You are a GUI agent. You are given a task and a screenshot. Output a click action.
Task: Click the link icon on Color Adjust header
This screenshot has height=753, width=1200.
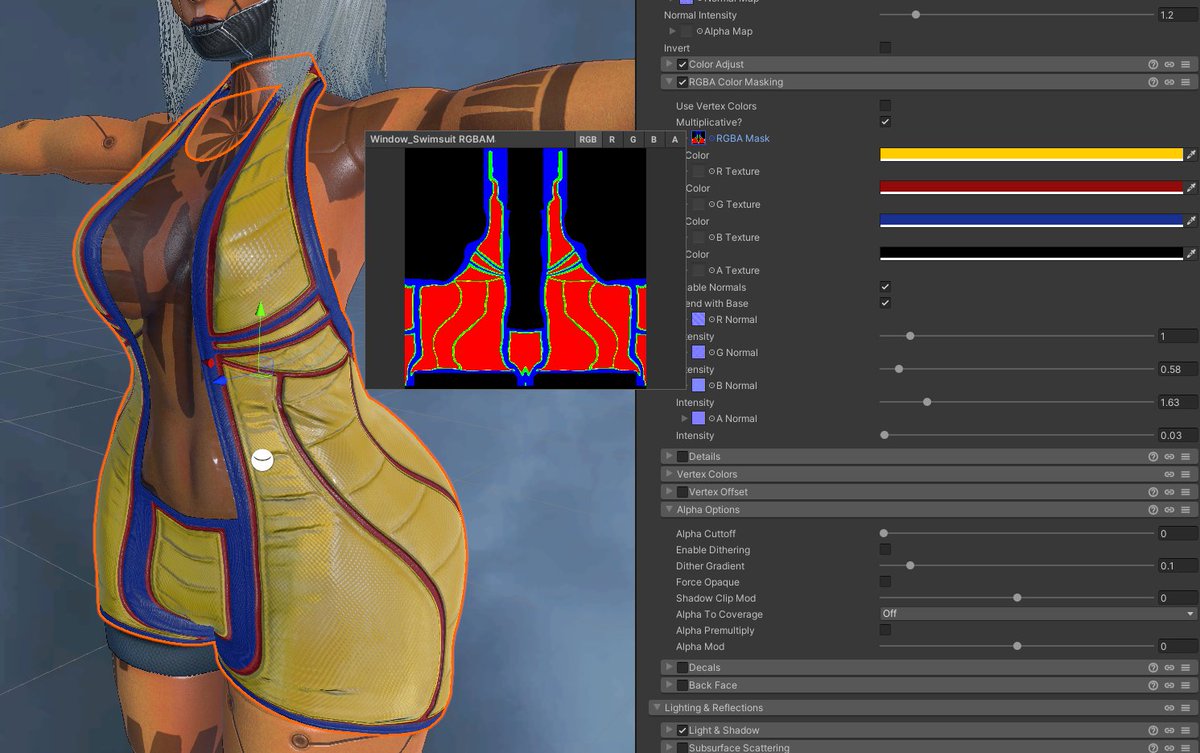[1169, 64]
